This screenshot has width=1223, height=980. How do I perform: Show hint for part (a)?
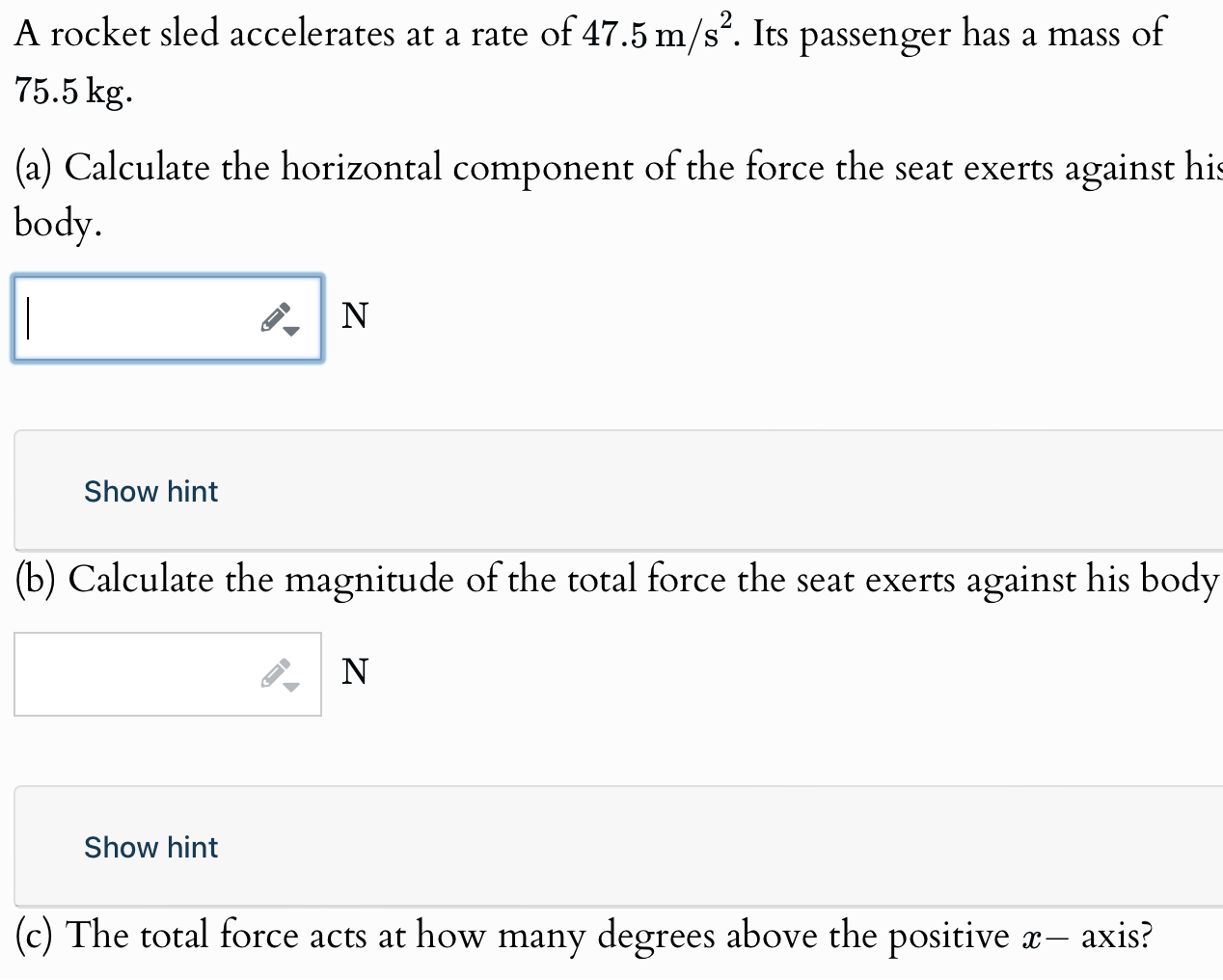tap(151, 491)
